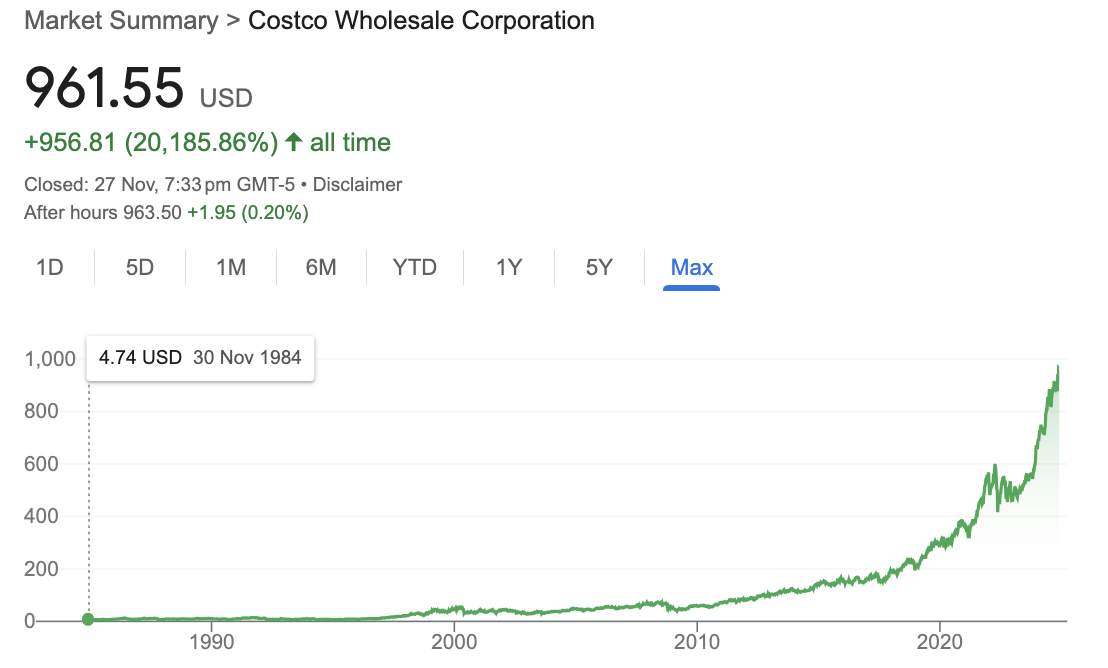View the 1Y price range
1108x668 pixels.
[509, 268]
